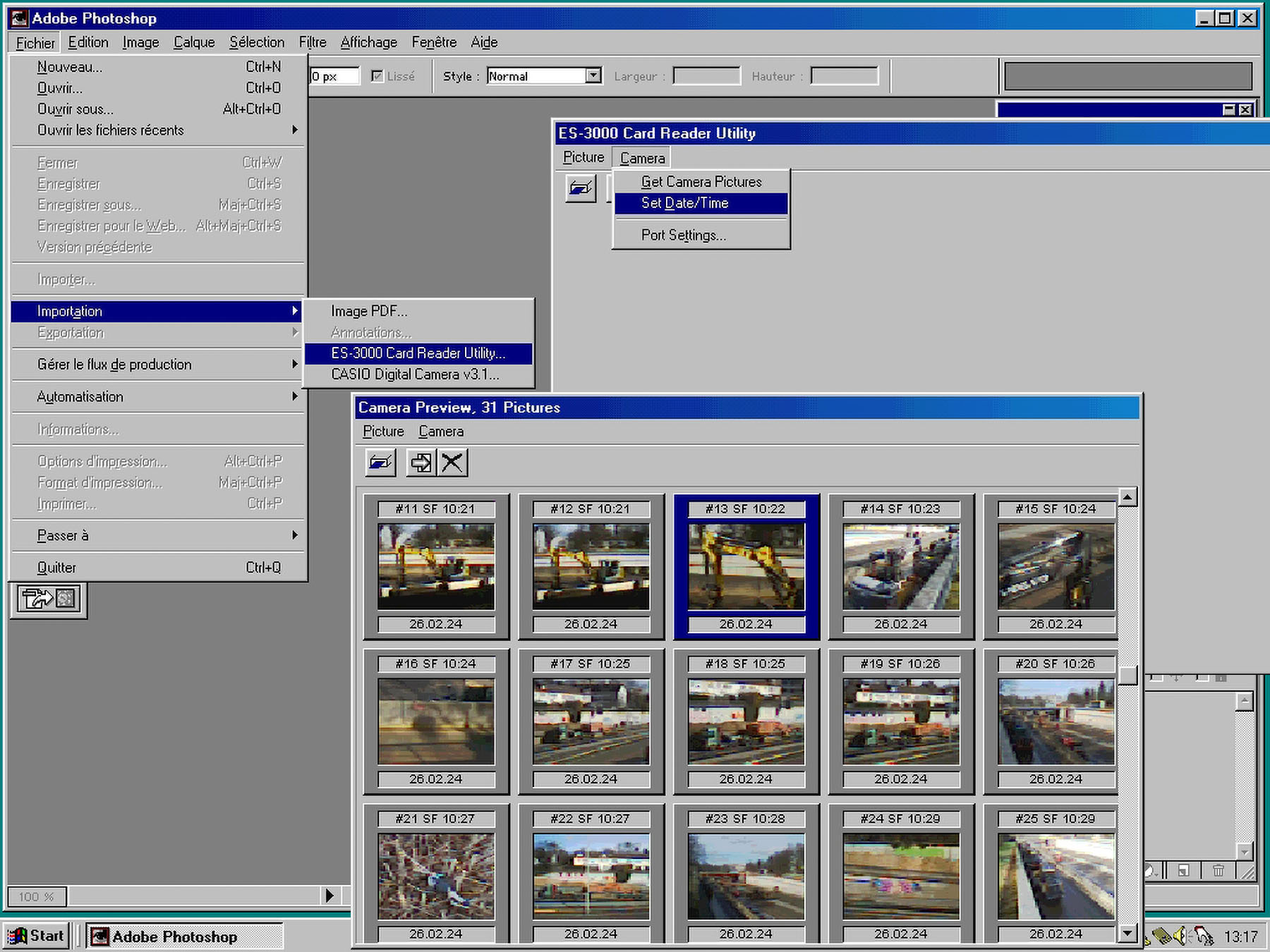Toggle the Lissé checkbox in options bar

coord(377,76)
